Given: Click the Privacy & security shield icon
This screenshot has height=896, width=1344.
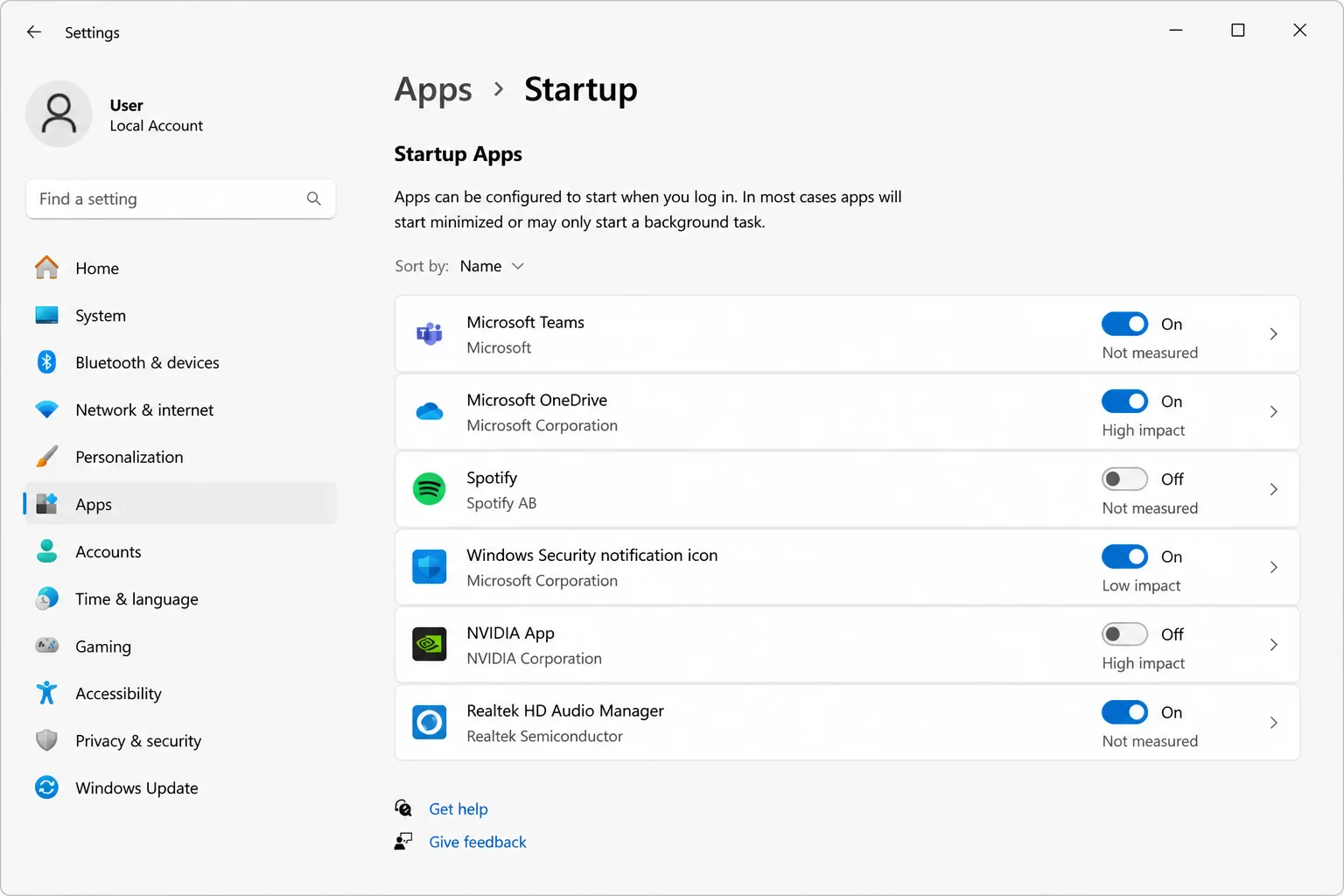Looking at the screenshot, I should [x=46, y=740].
